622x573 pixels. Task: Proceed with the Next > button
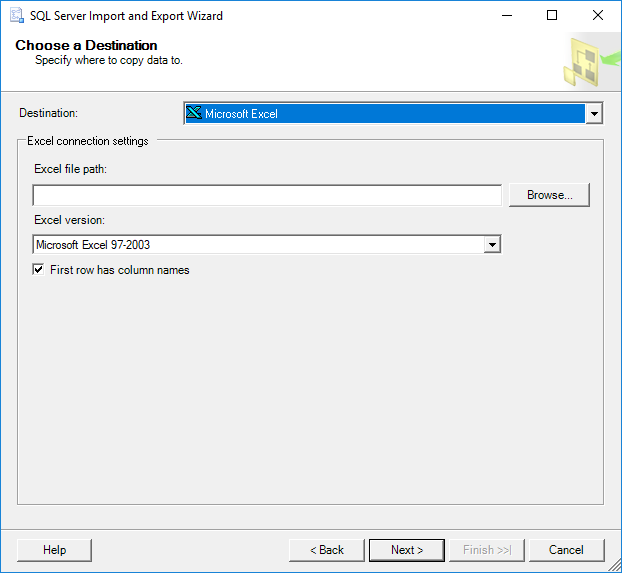coord(407,550)
